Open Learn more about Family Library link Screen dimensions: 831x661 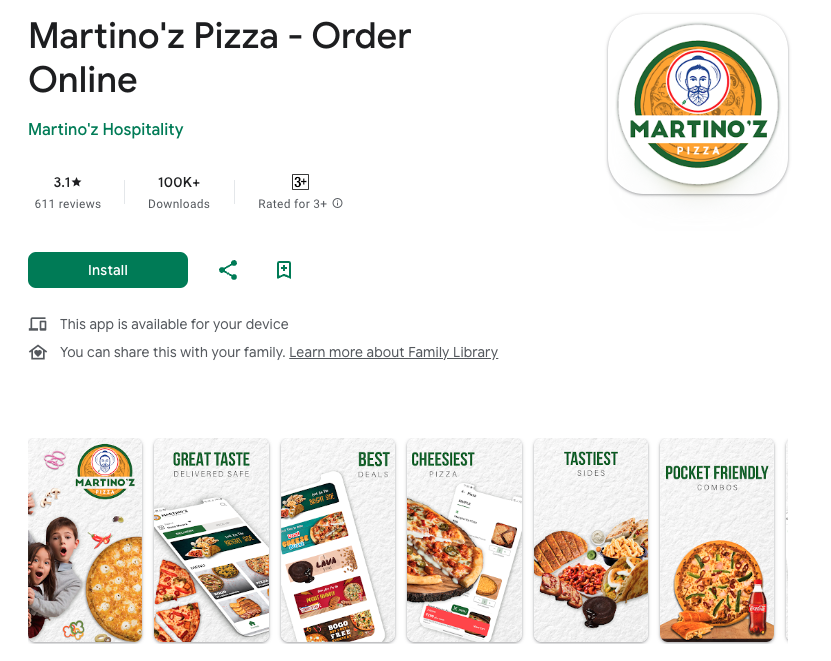(393, 352)
